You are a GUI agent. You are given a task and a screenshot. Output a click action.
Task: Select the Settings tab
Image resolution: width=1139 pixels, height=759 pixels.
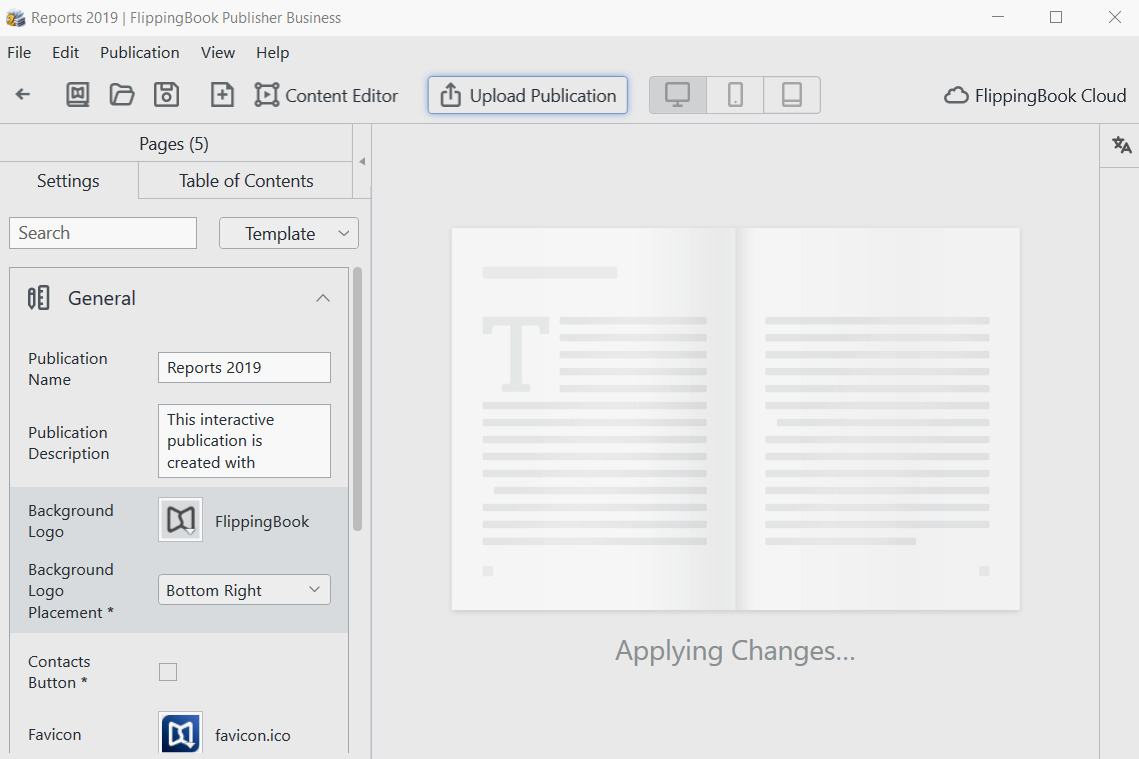tap(68, 181)
